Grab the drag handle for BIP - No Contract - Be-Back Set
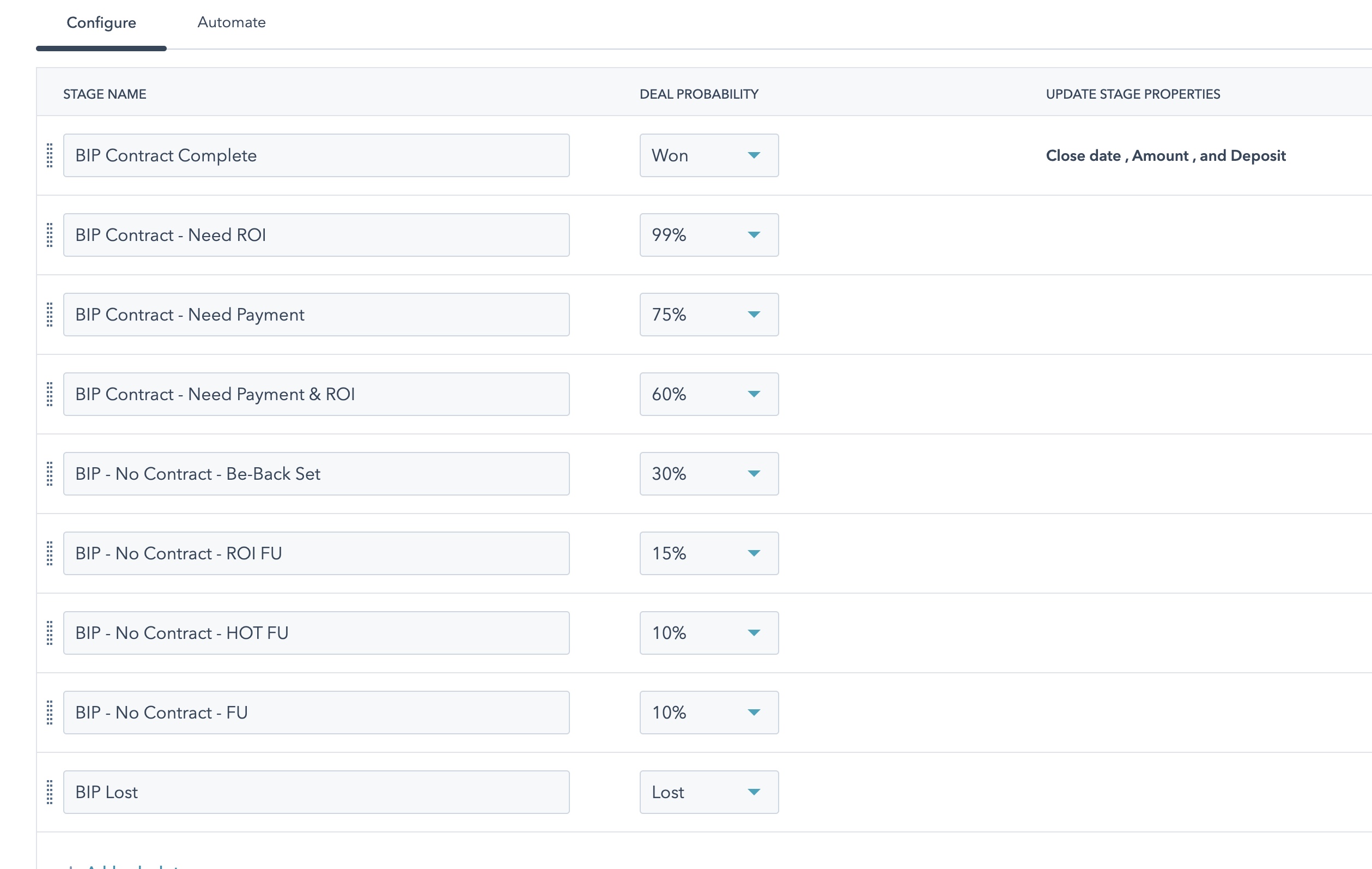Viewport: 1372px width, 869px height. coord(49,473)
